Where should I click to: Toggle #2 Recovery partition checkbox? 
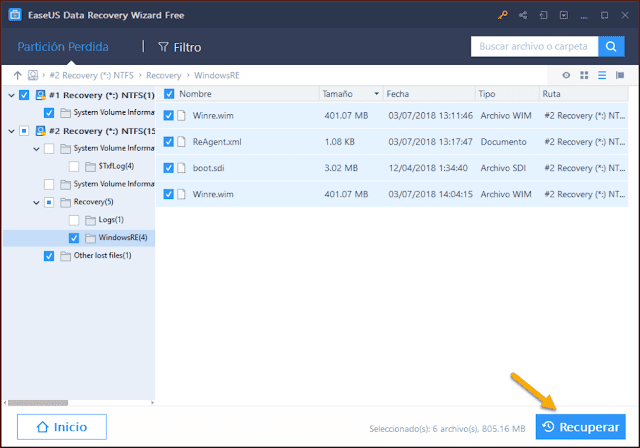[x=24, y=131]
